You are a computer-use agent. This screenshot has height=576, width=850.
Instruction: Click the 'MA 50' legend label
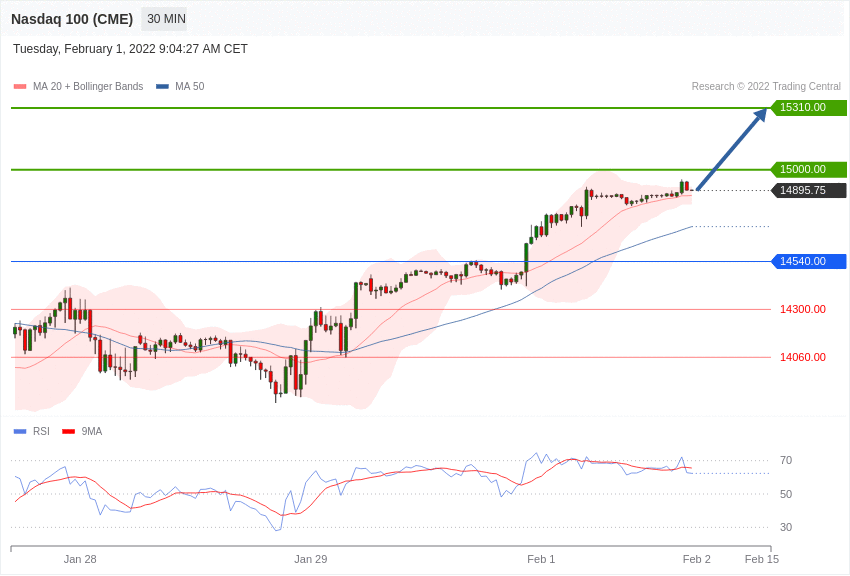[x=190, y=87]
